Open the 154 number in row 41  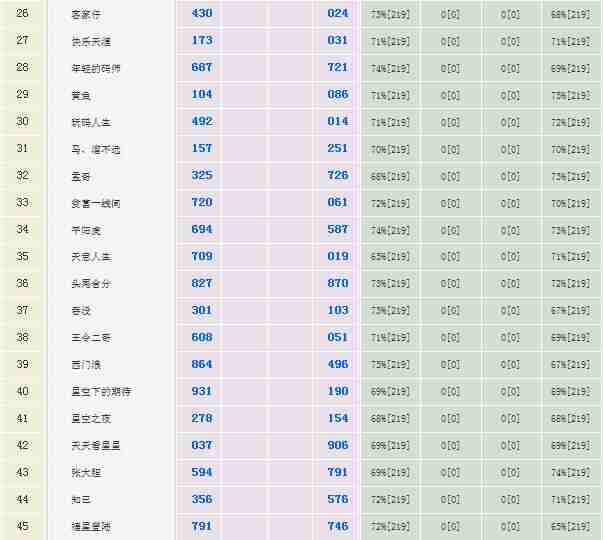click(337, 419)
